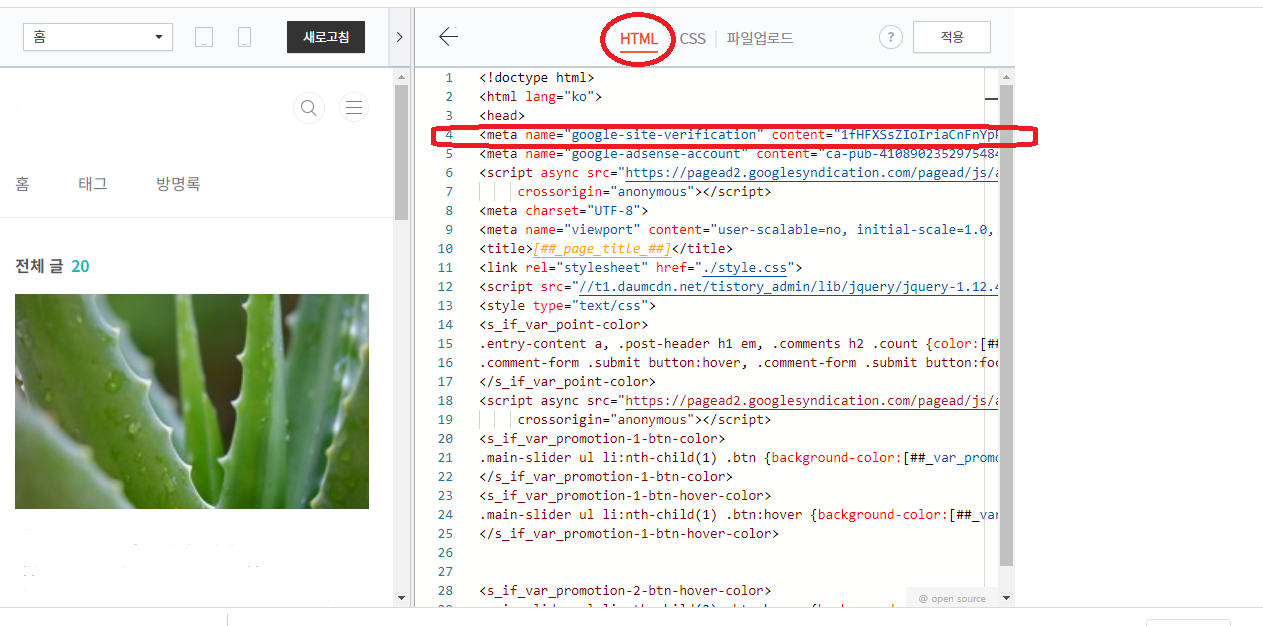Click the .main-slider .btn:hover line 24
This screenshot has height=626, width=1263.
(x=739, y=514)
